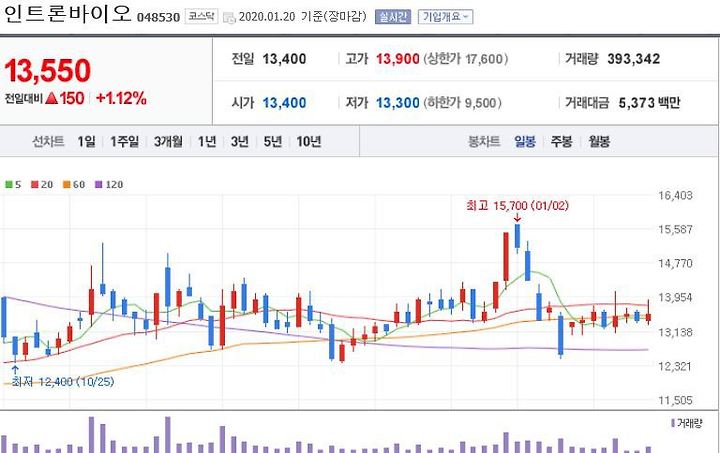Select the 3개월 line chart tab
The height and width of the screenshot is (453, 720).
coord(168,141)
